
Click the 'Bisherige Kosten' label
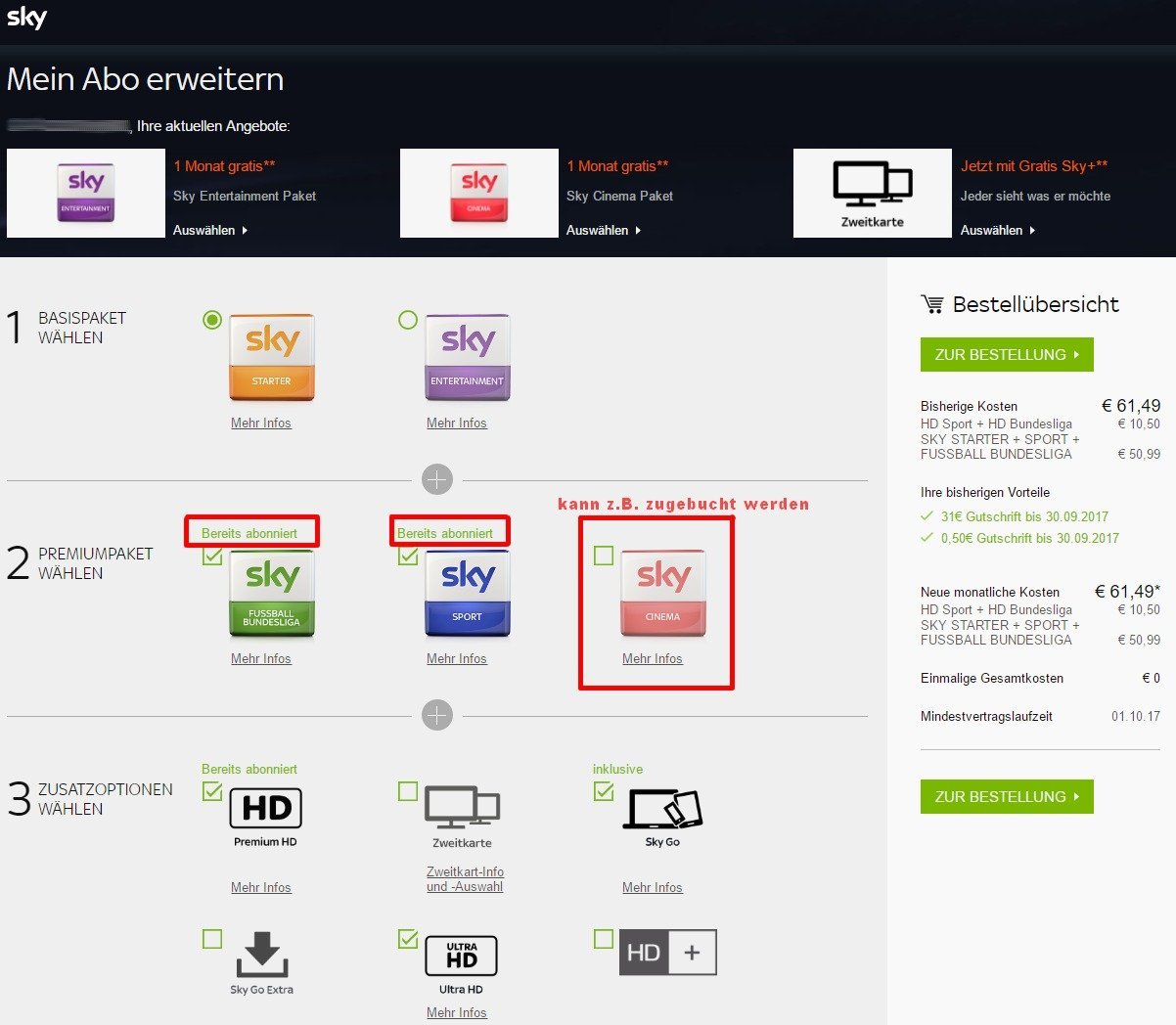point(969,407)
